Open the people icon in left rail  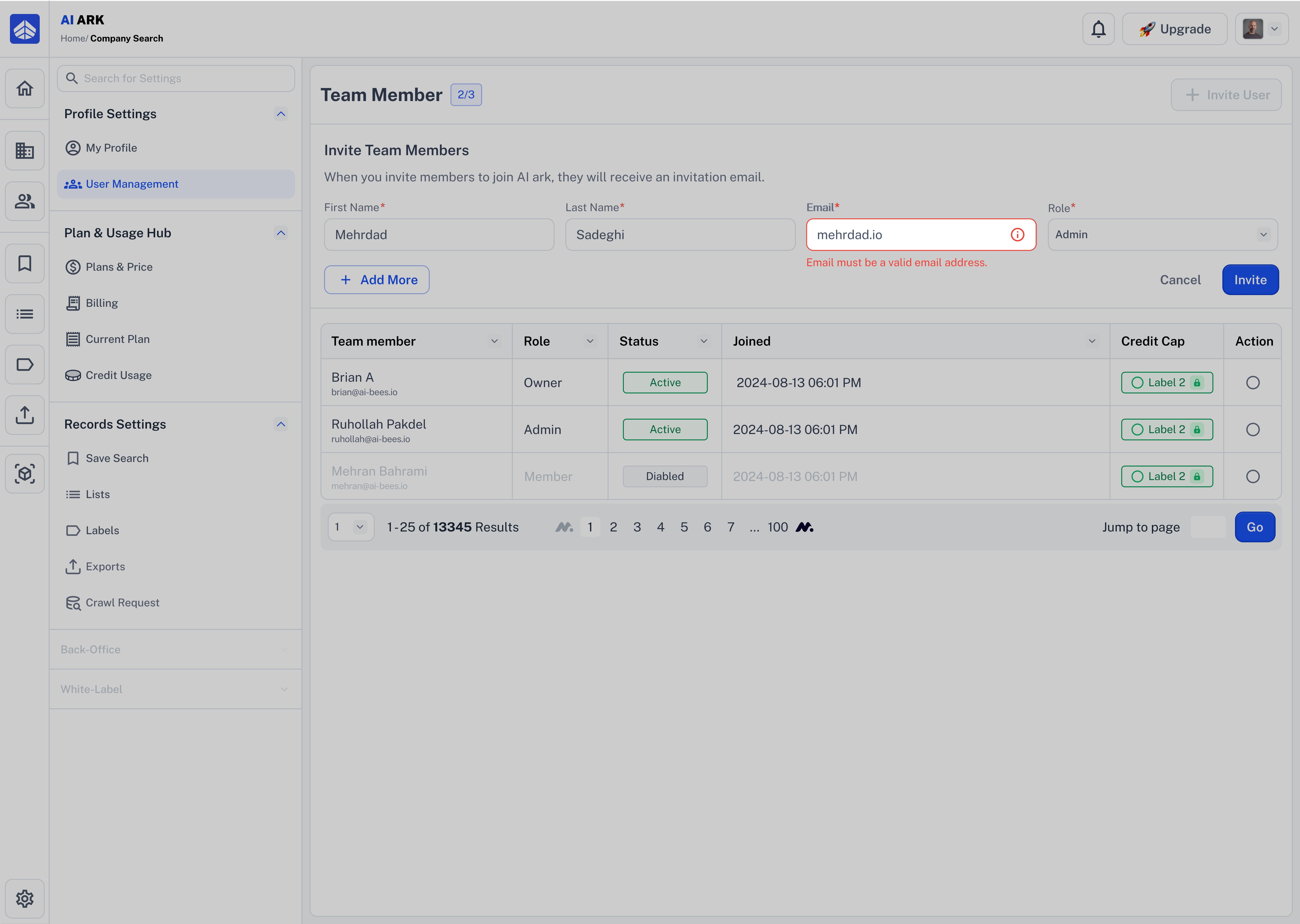[x=24, y=201]
